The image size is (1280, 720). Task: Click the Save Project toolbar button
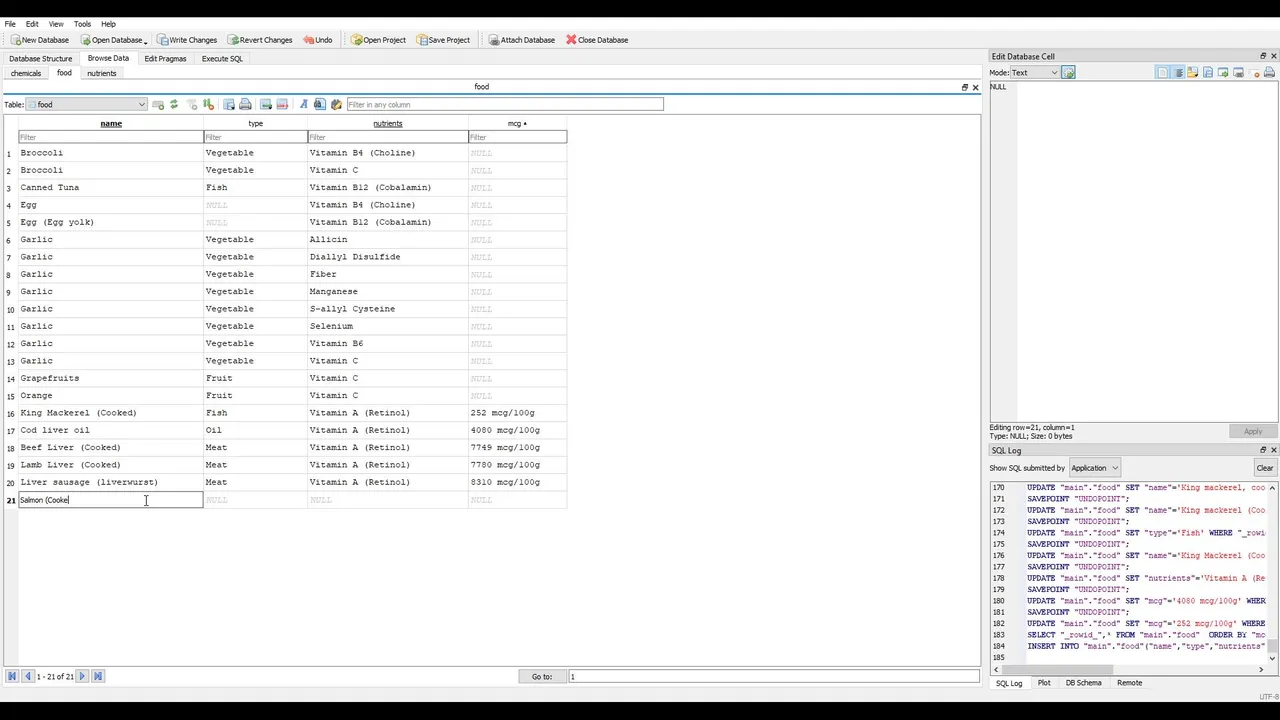pyautogui.click(x=443, y=40)
